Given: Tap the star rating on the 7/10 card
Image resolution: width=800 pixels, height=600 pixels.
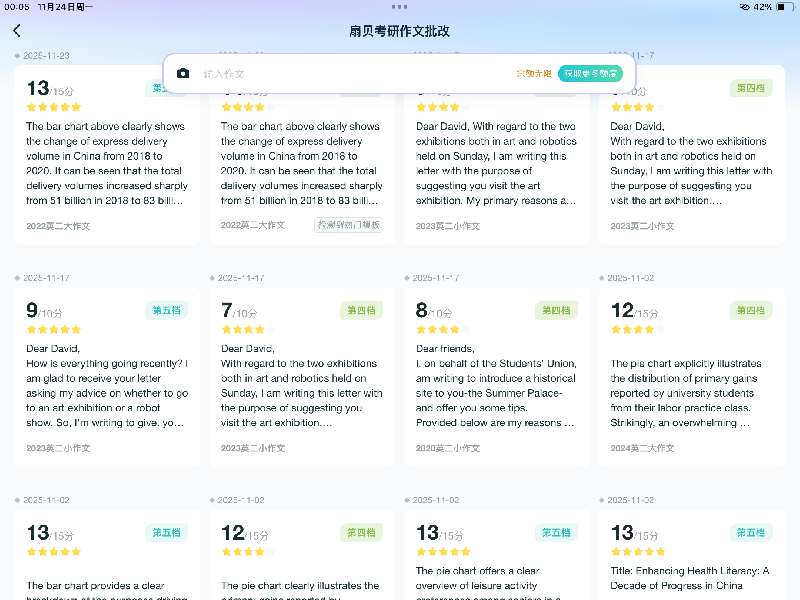Looking at the screenshot, I should tap(242, 329).
